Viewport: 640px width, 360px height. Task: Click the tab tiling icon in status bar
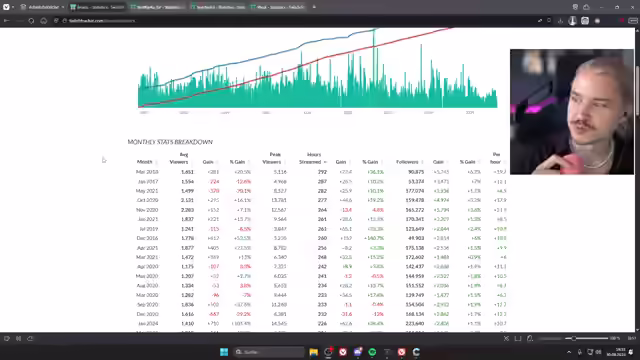tap(518, 338)
